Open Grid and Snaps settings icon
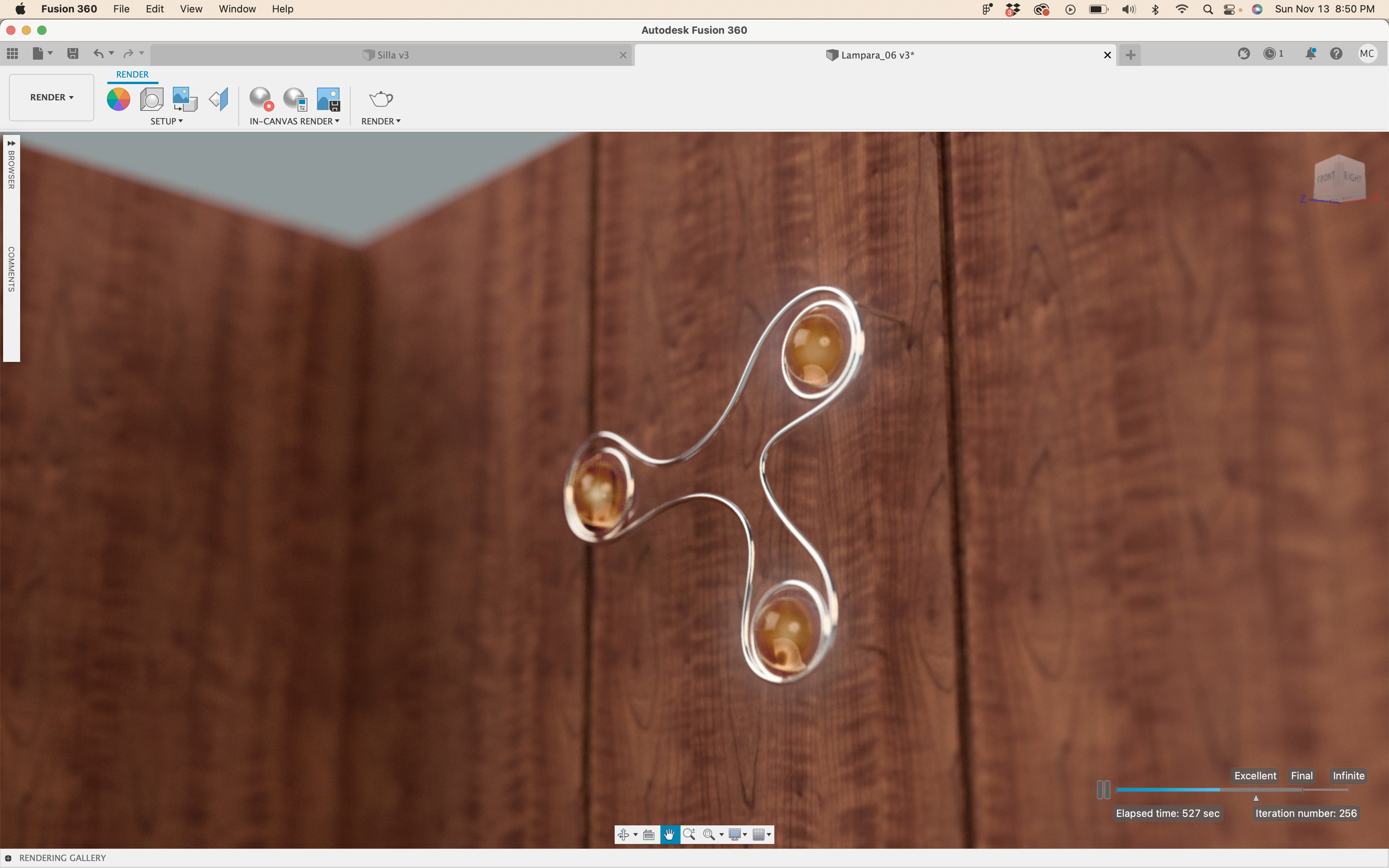The height and width of the screenshot is (868, 1389). tap(759, 834)
